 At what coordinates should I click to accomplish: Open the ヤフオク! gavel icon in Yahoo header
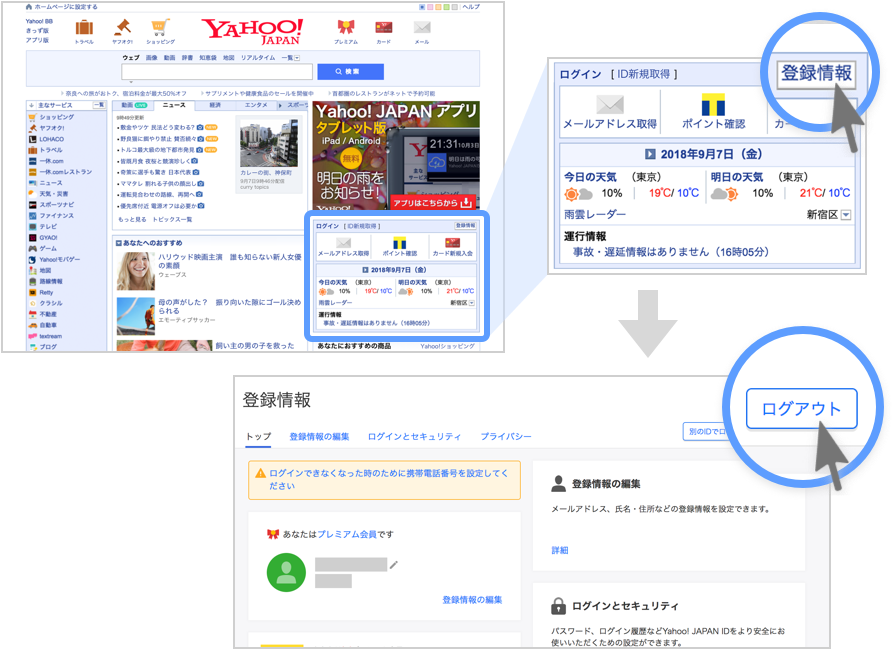coord(122,28)
